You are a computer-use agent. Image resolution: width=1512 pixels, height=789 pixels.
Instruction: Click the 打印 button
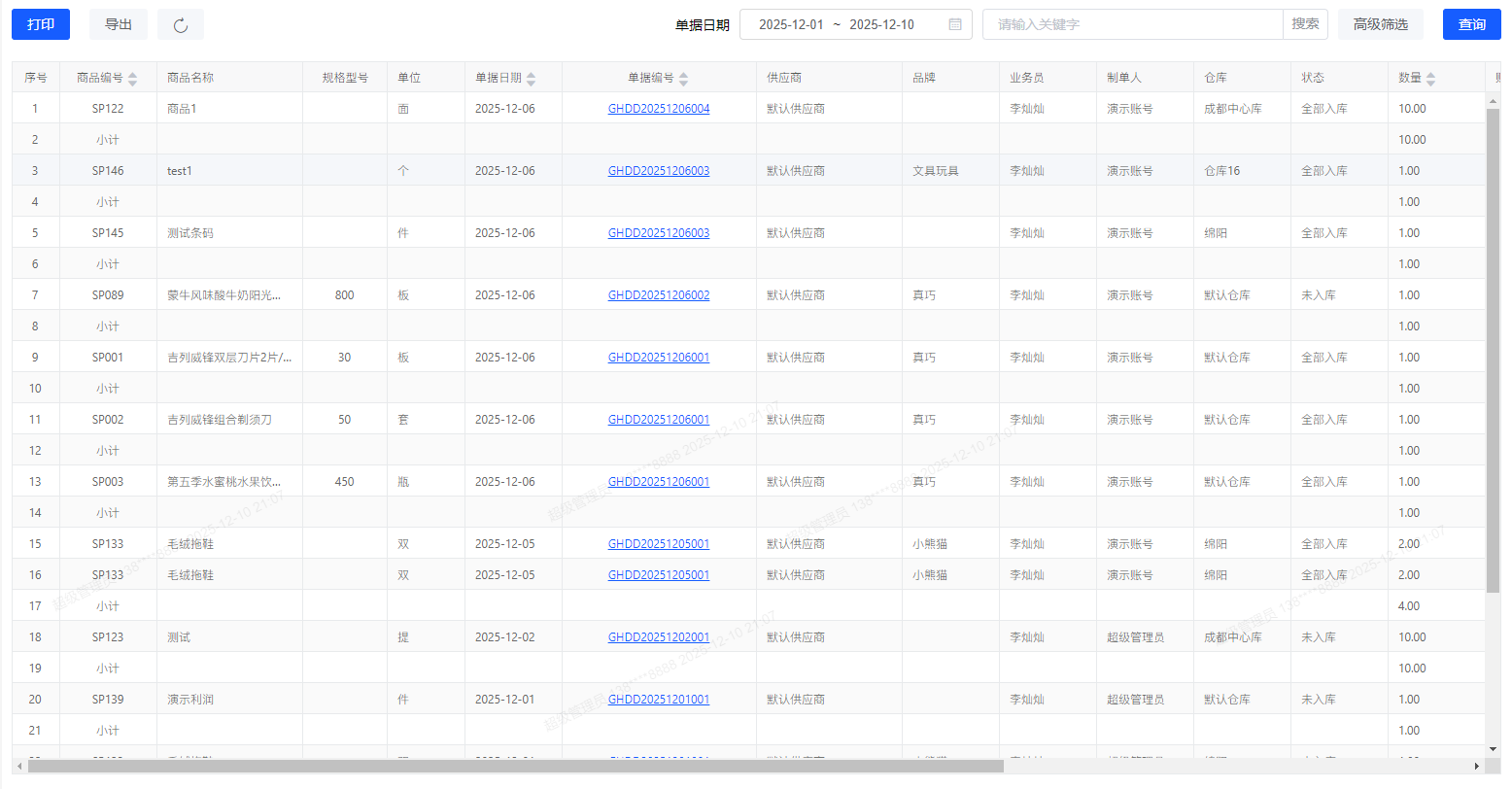click(41, 24)
